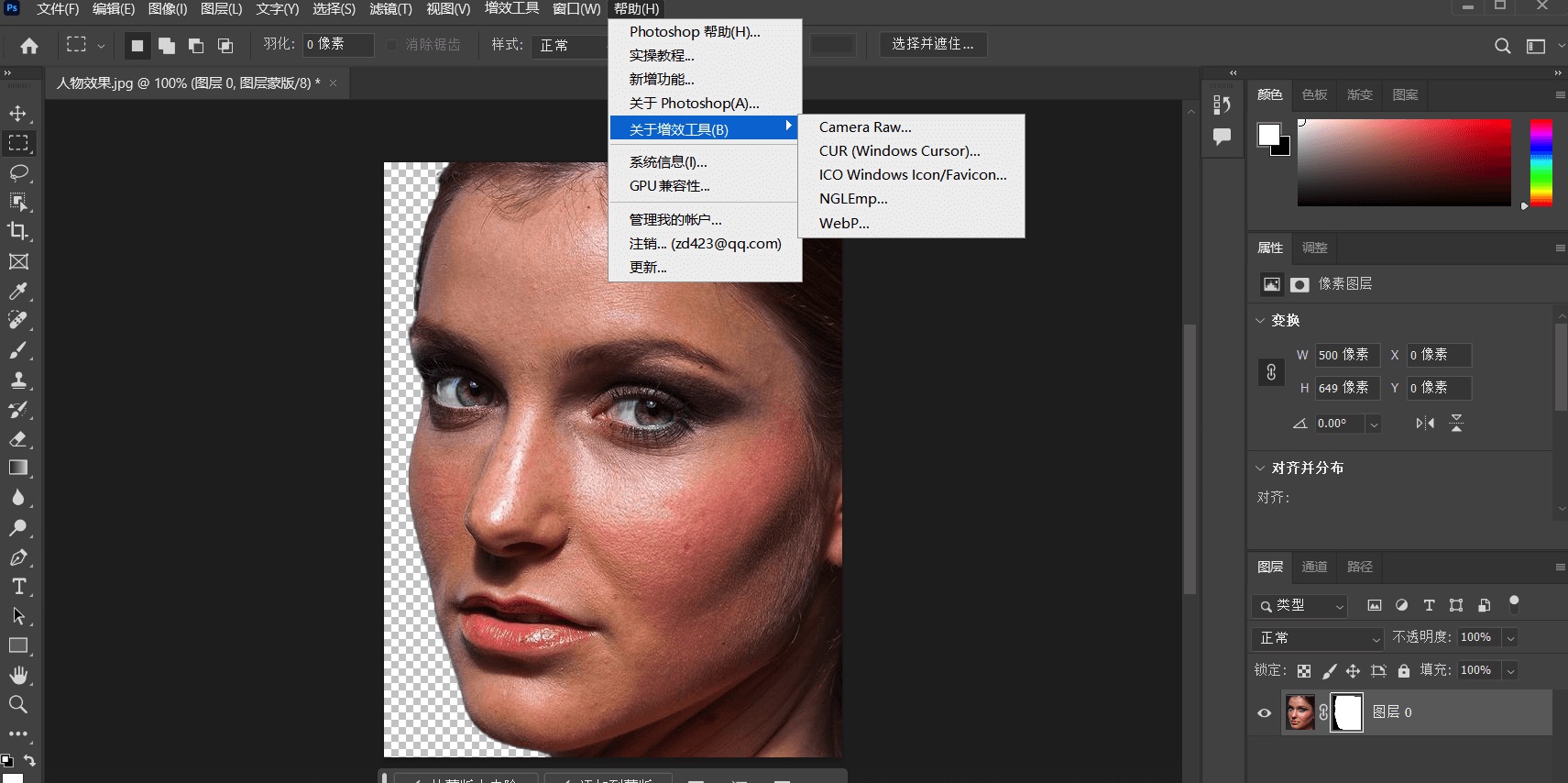Toggle the anti-alias 消除锯齿 checkbox
1568x783 pixels.
391,45
